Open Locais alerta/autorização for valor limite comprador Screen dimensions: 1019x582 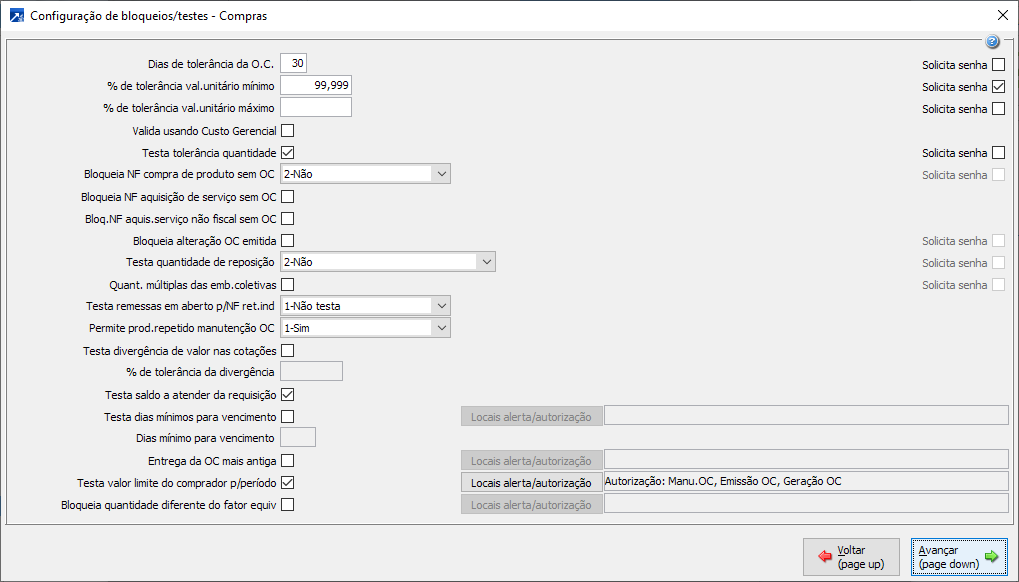point(531,482)
